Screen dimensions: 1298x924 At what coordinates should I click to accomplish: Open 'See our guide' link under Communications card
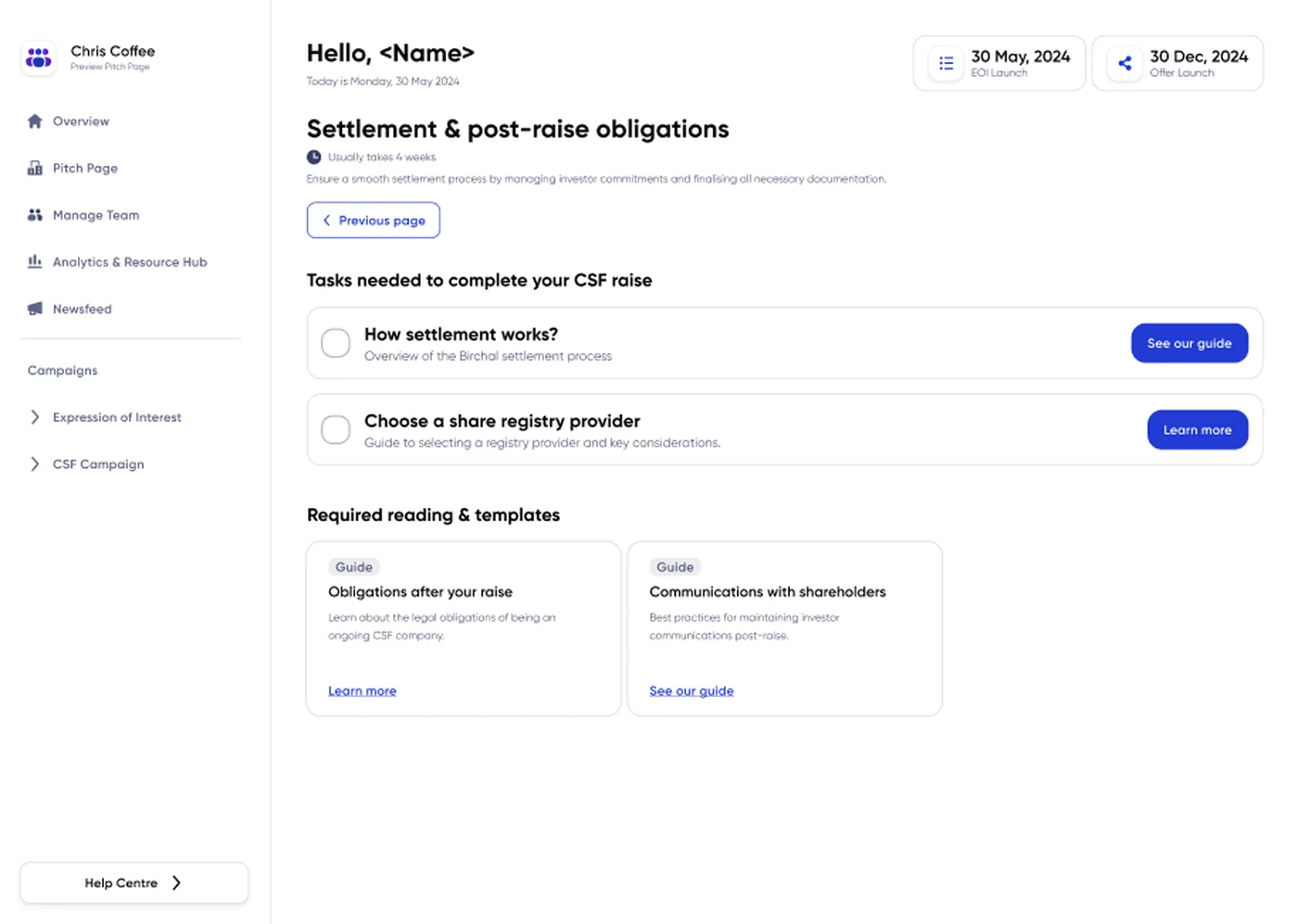click(692, 690)
